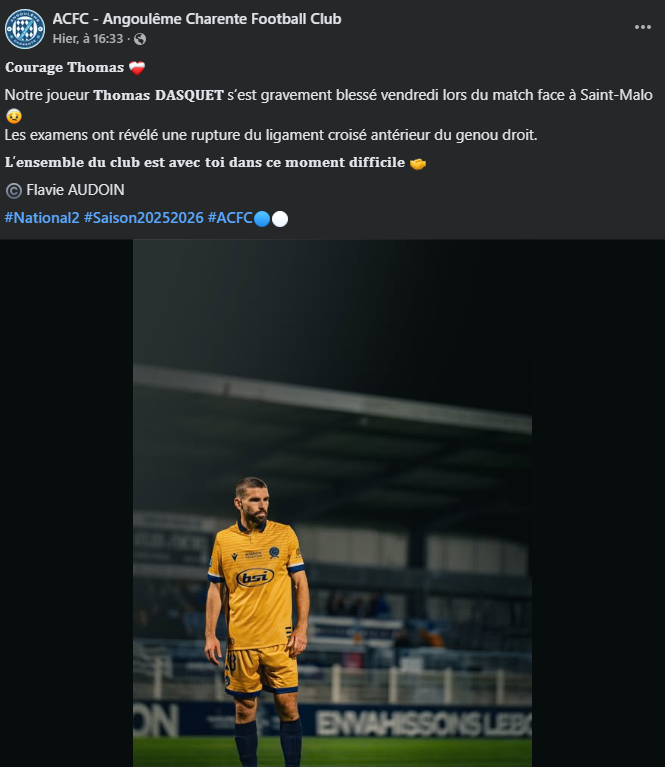Click the public globe audience icon
This screenshot has height=767, width=665.
click(140, 39)
